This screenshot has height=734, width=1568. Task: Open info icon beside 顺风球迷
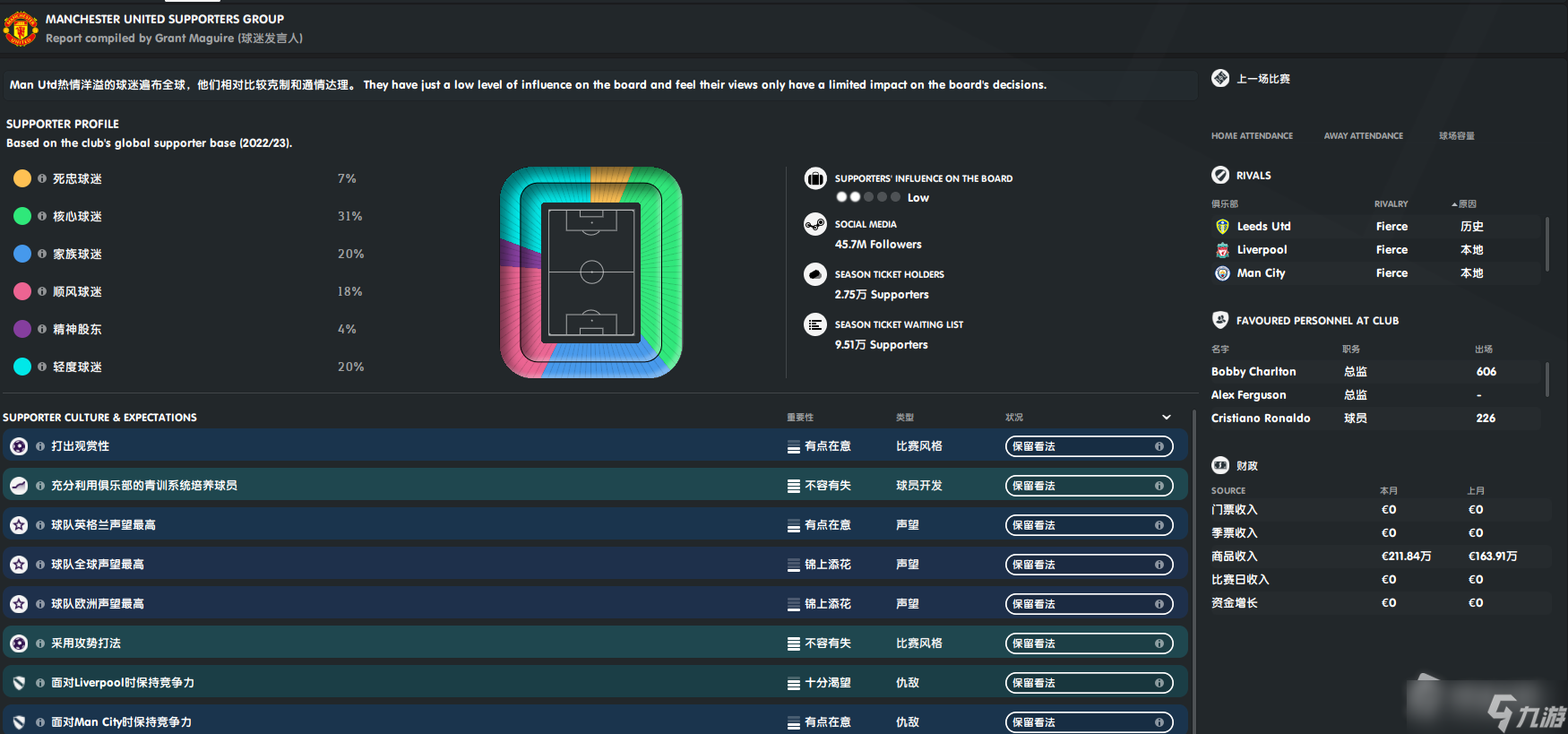(42, 291)
